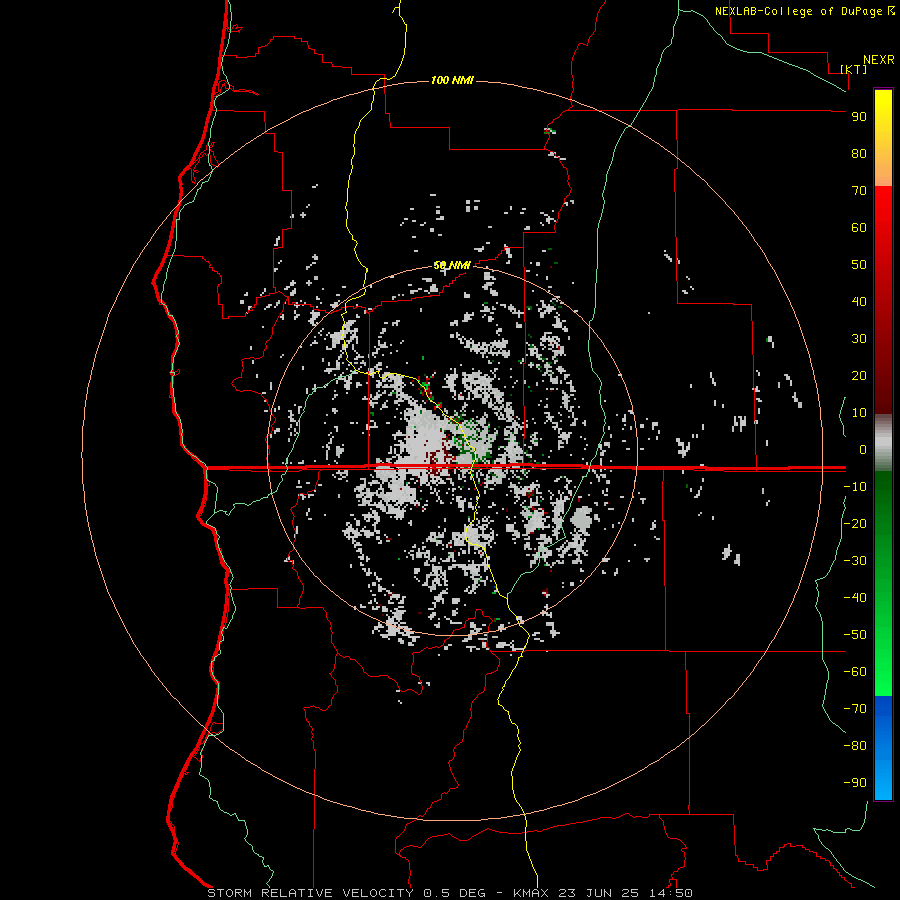Click the 50 value on the color scale

click(859, 265)
